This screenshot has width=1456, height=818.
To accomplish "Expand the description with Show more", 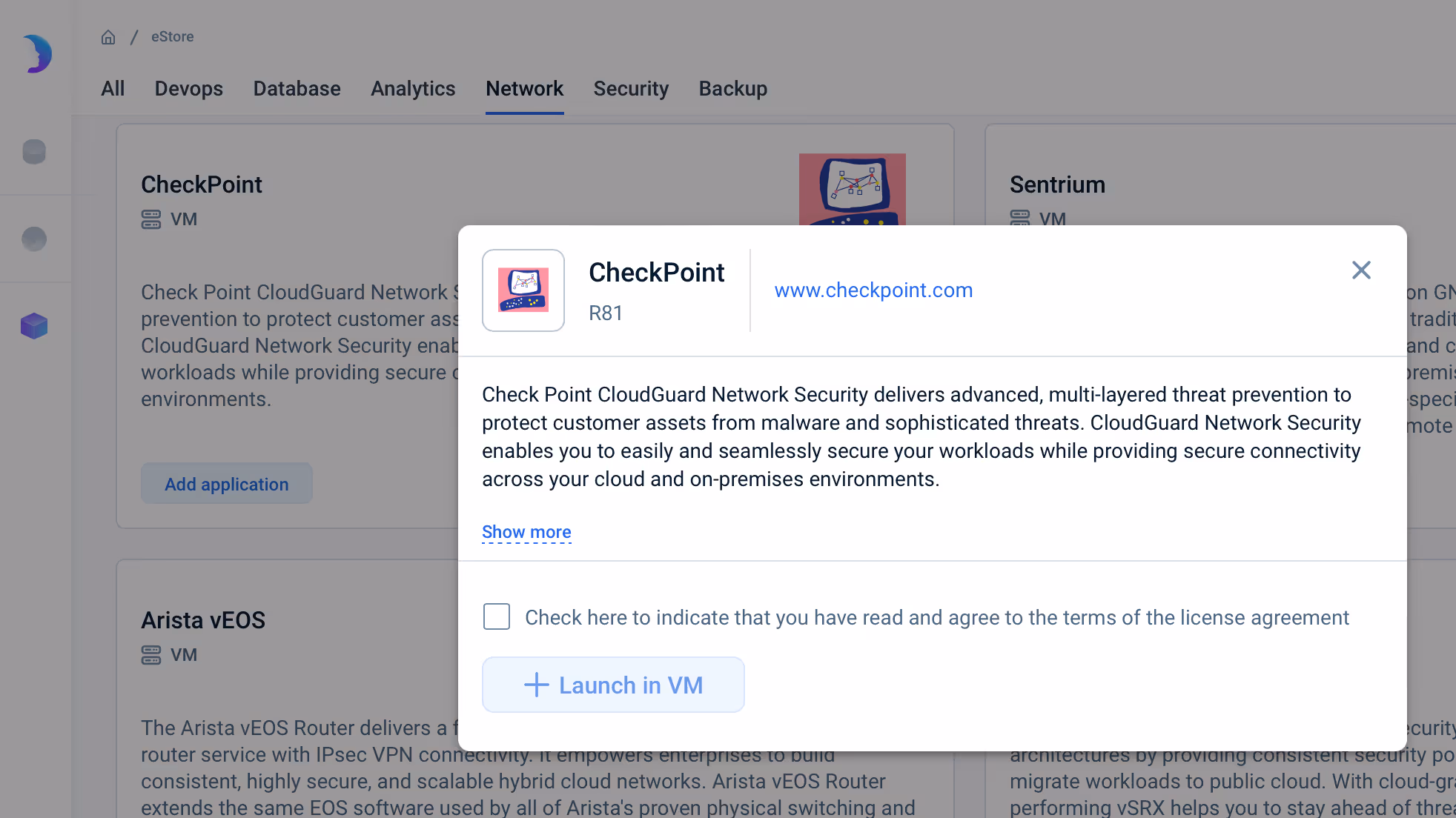I will point(526,531).
